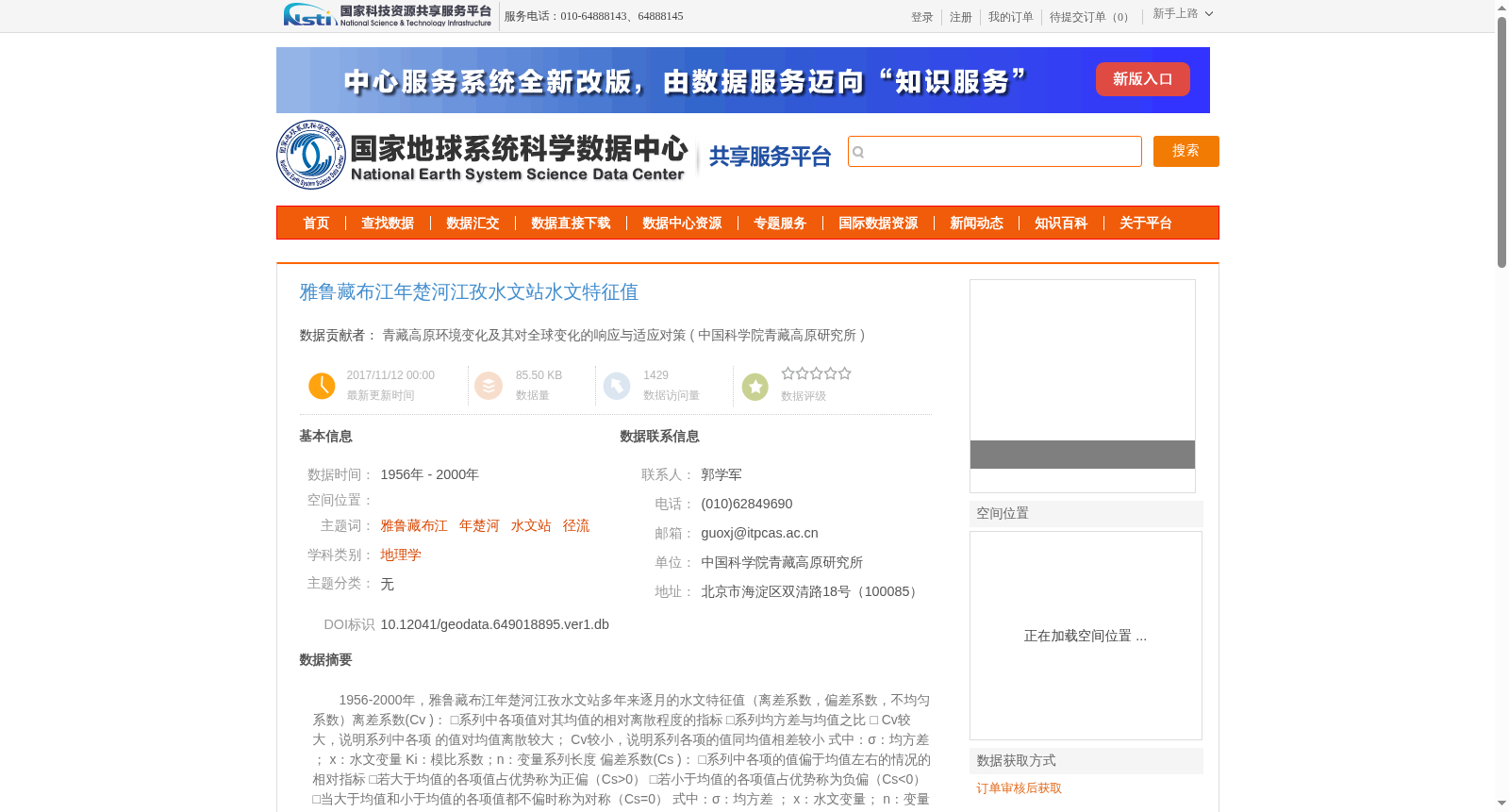Click the green star rating icon
This screenshot has width=1509, height=812.
coord(755,387)
